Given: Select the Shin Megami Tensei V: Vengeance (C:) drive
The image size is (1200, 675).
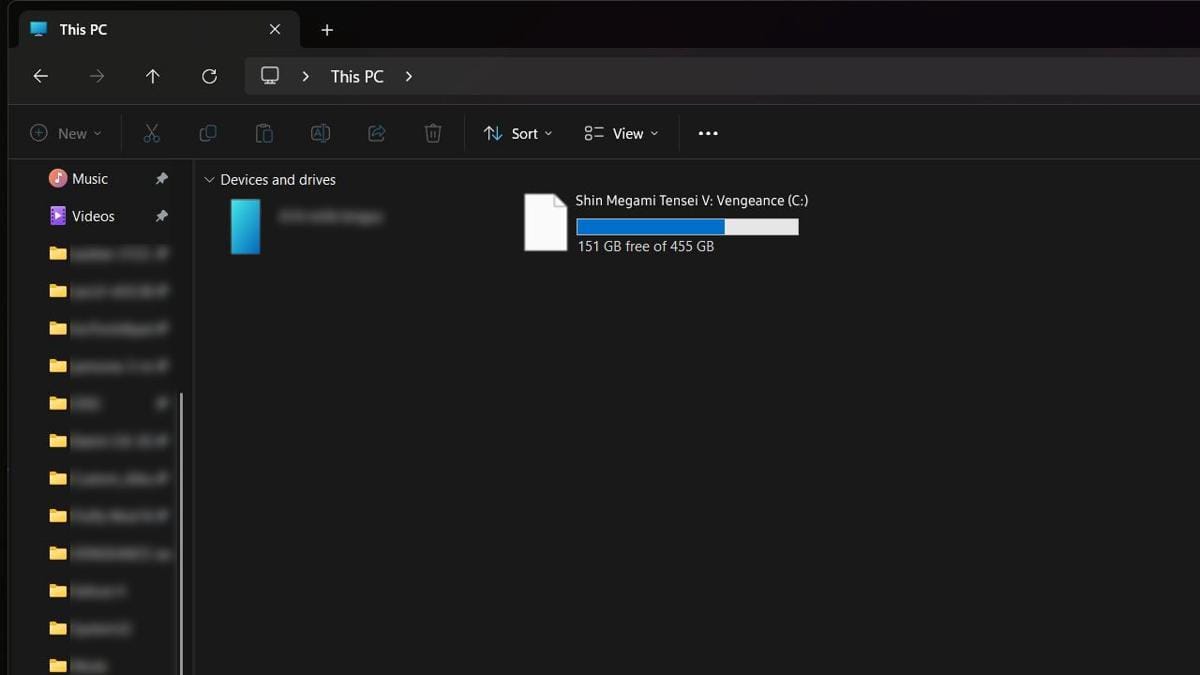Looking at the screenshot, I should click(667, 222).
